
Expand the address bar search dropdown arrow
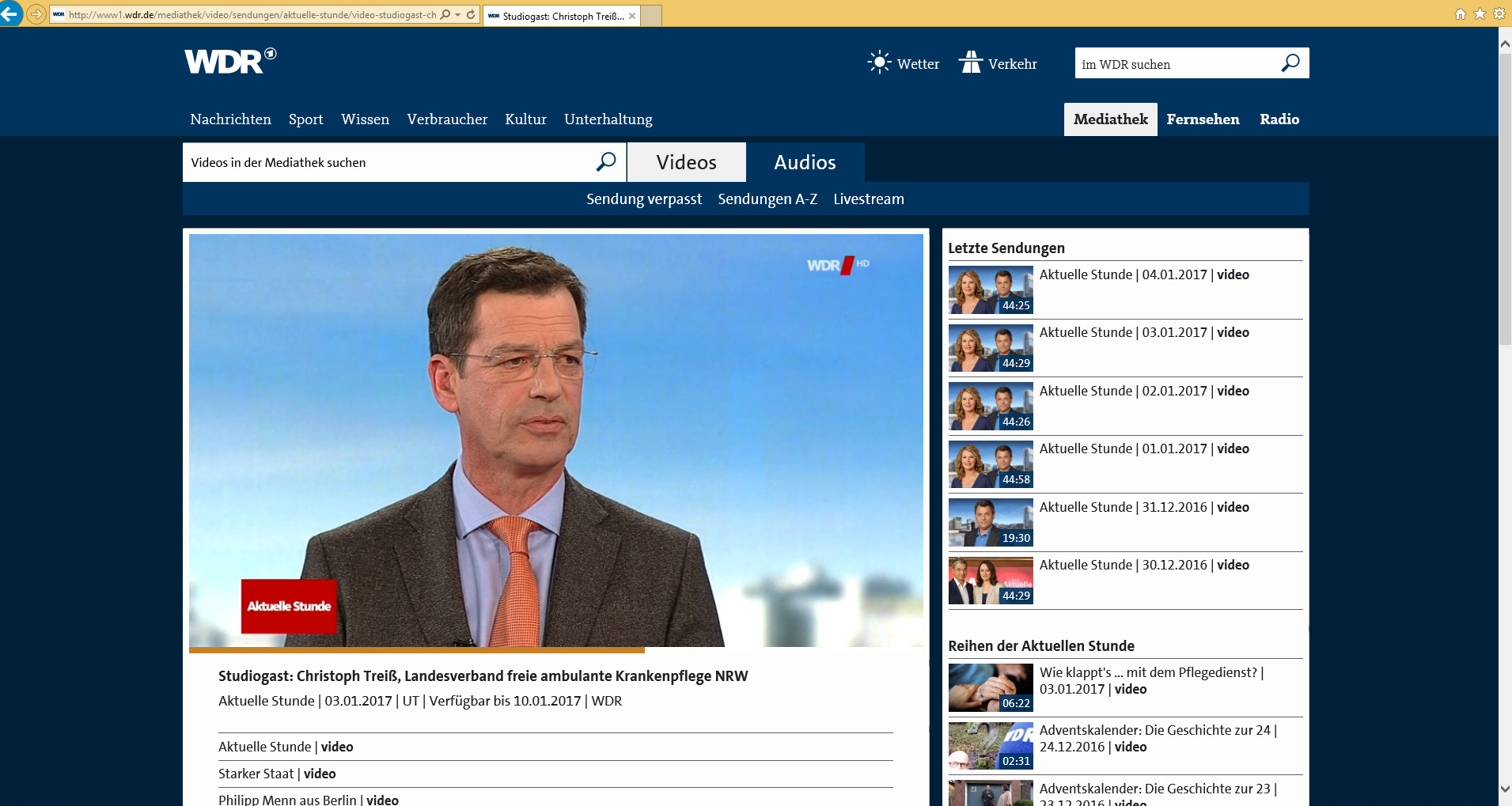click(457, 14)
